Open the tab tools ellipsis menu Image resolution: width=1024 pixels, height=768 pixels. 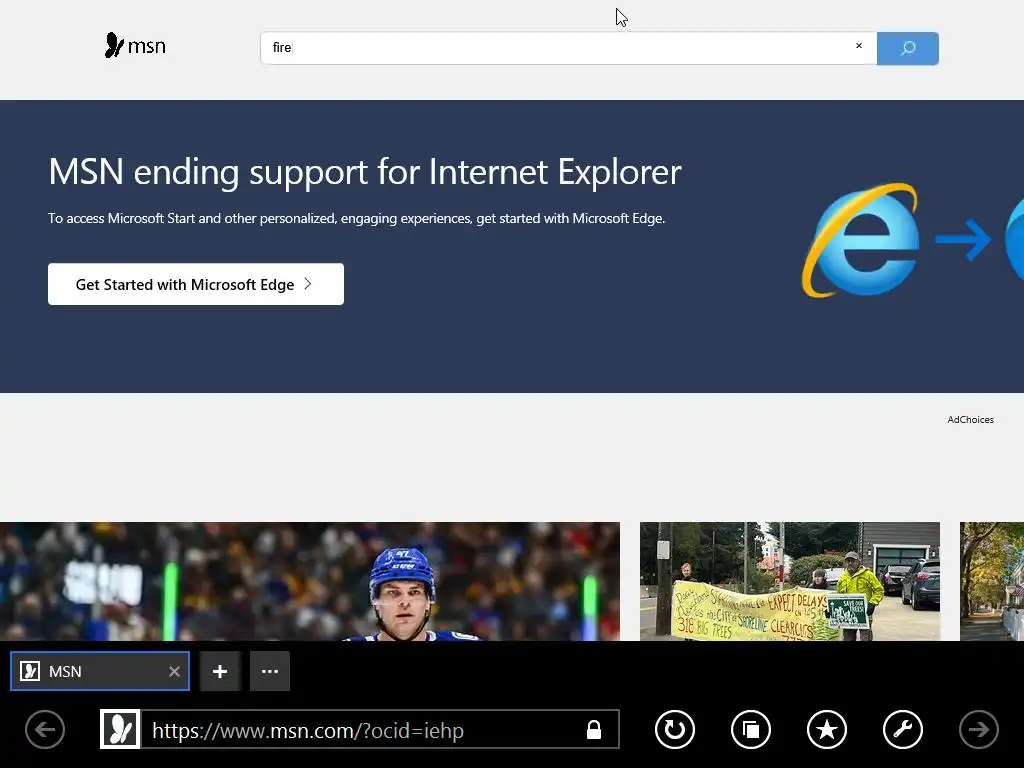click(270, 671)
